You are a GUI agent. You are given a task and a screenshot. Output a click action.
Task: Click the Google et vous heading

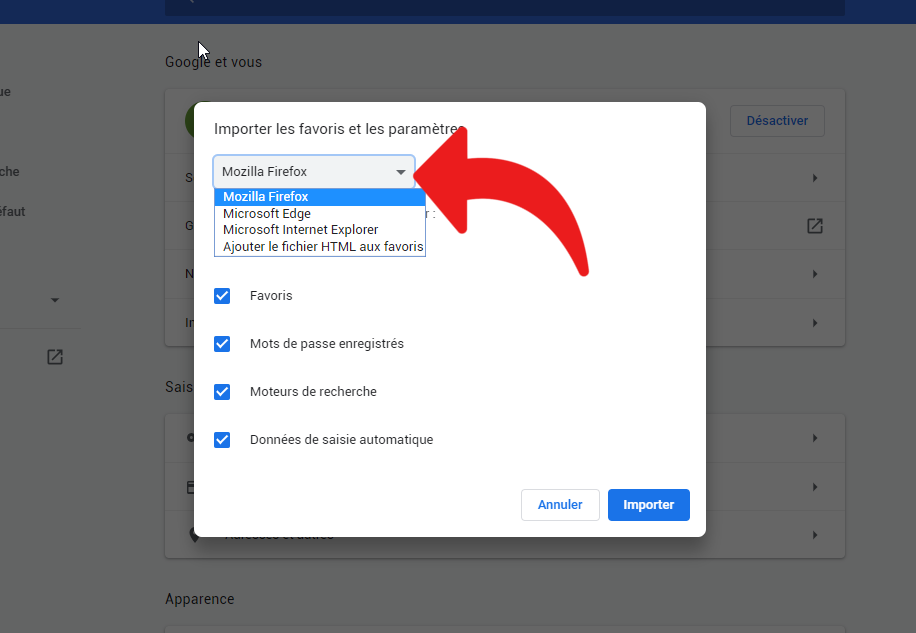(x=213, y=62)
